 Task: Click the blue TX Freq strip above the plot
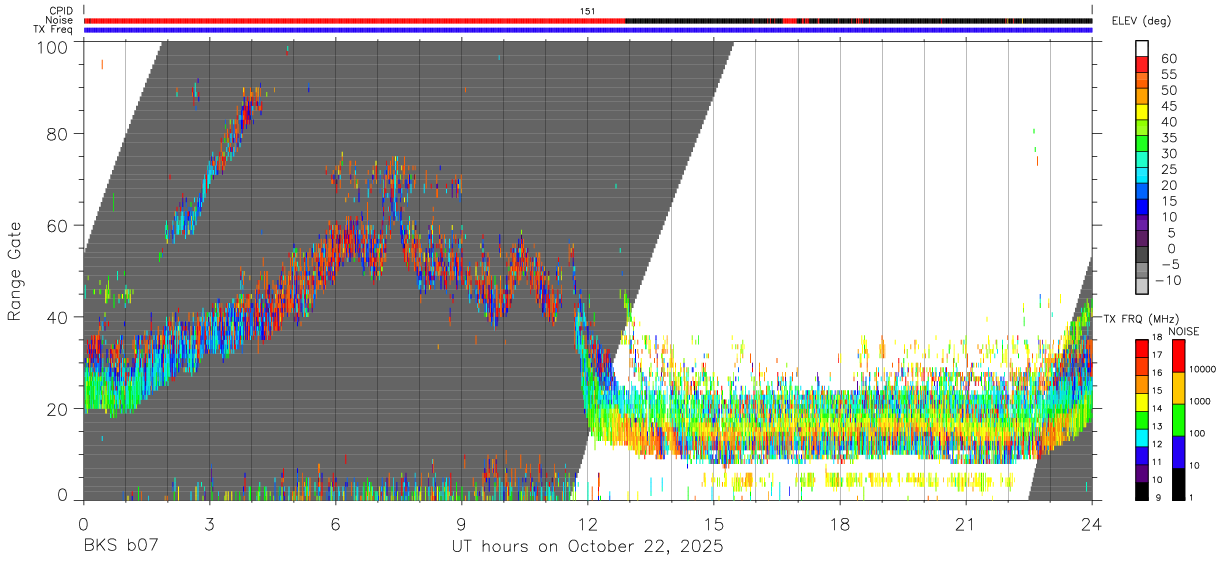pyautogui.click(x=588, y=30)
